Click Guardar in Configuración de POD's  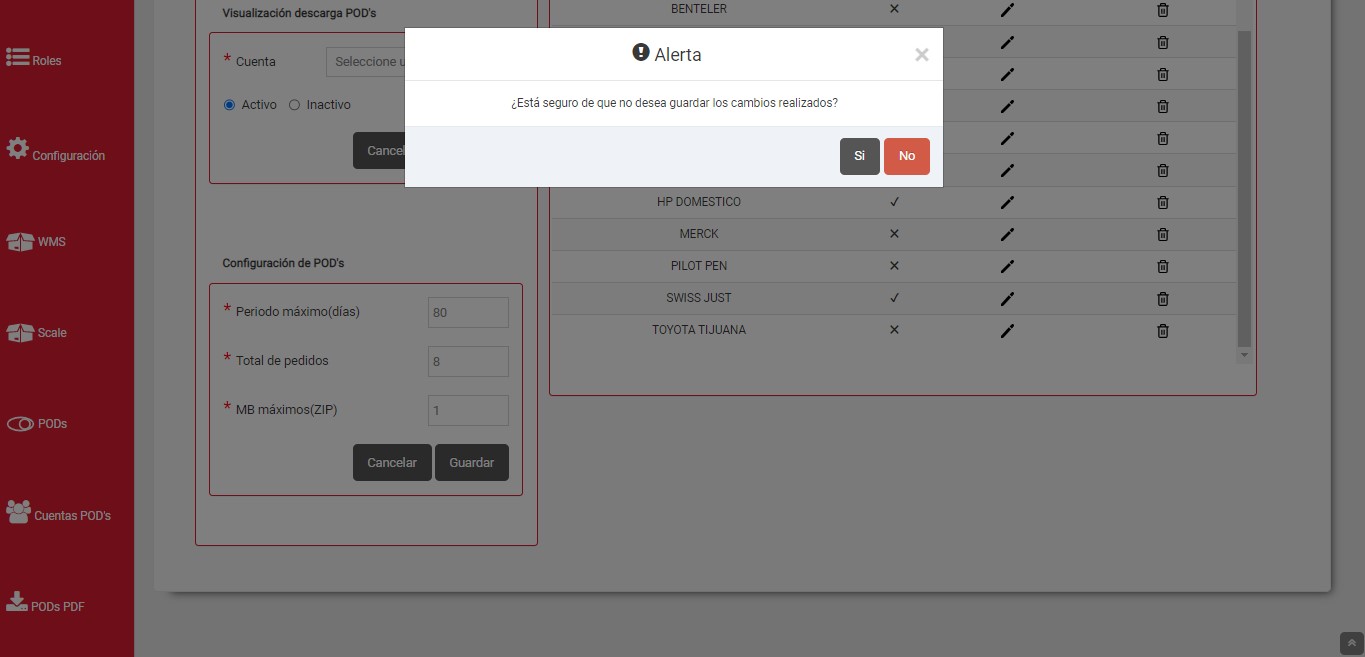pos(471,463)
